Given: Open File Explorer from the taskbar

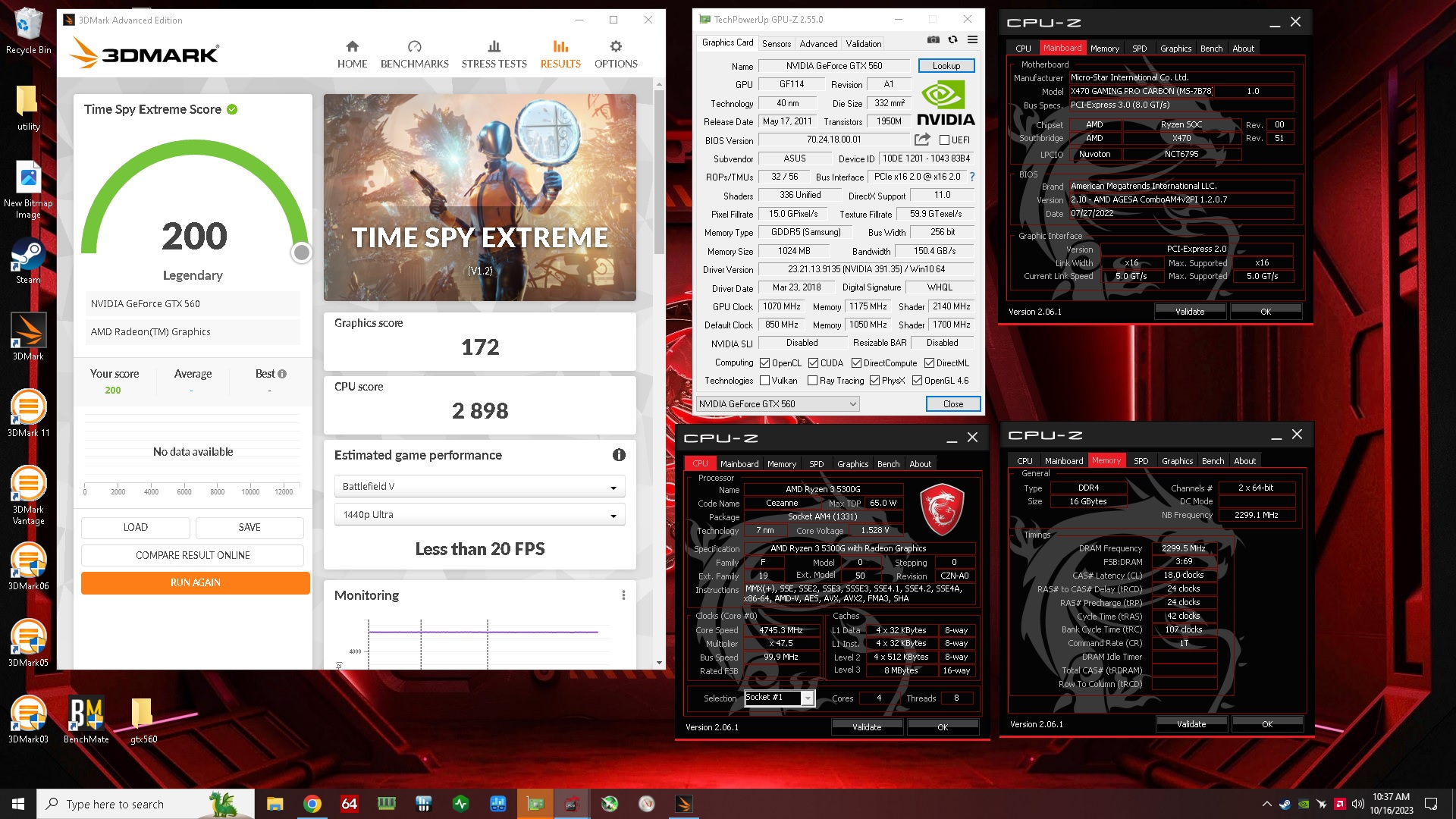Looking at the screenshot, I should click(275, 804).
